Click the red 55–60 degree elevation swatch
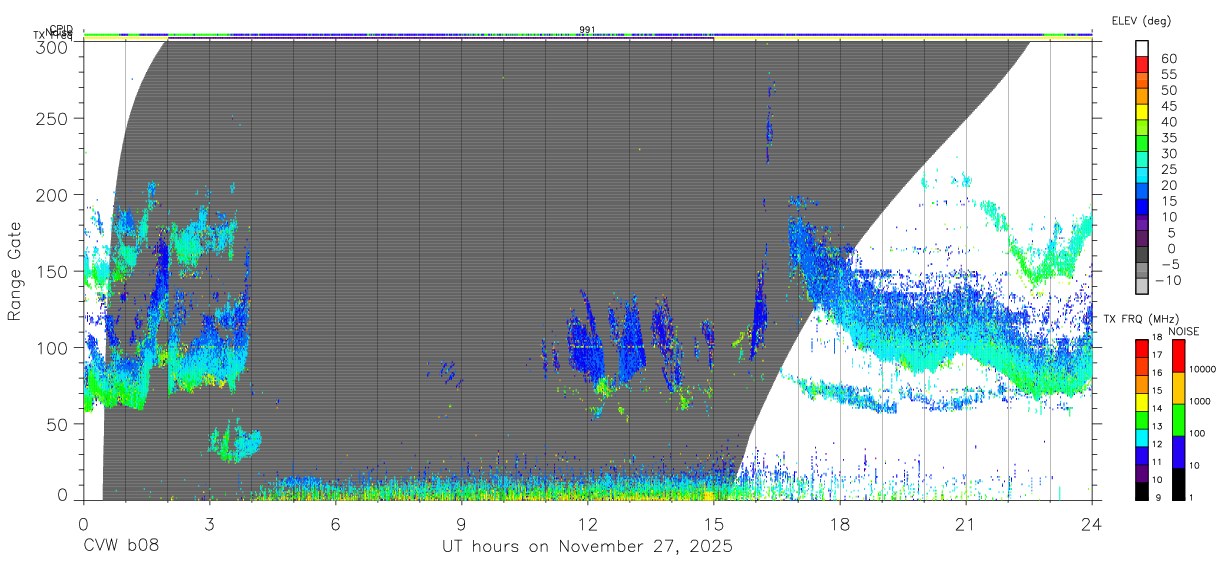The height and width of the screenshot is (567, 1228). click(1142, 64)
